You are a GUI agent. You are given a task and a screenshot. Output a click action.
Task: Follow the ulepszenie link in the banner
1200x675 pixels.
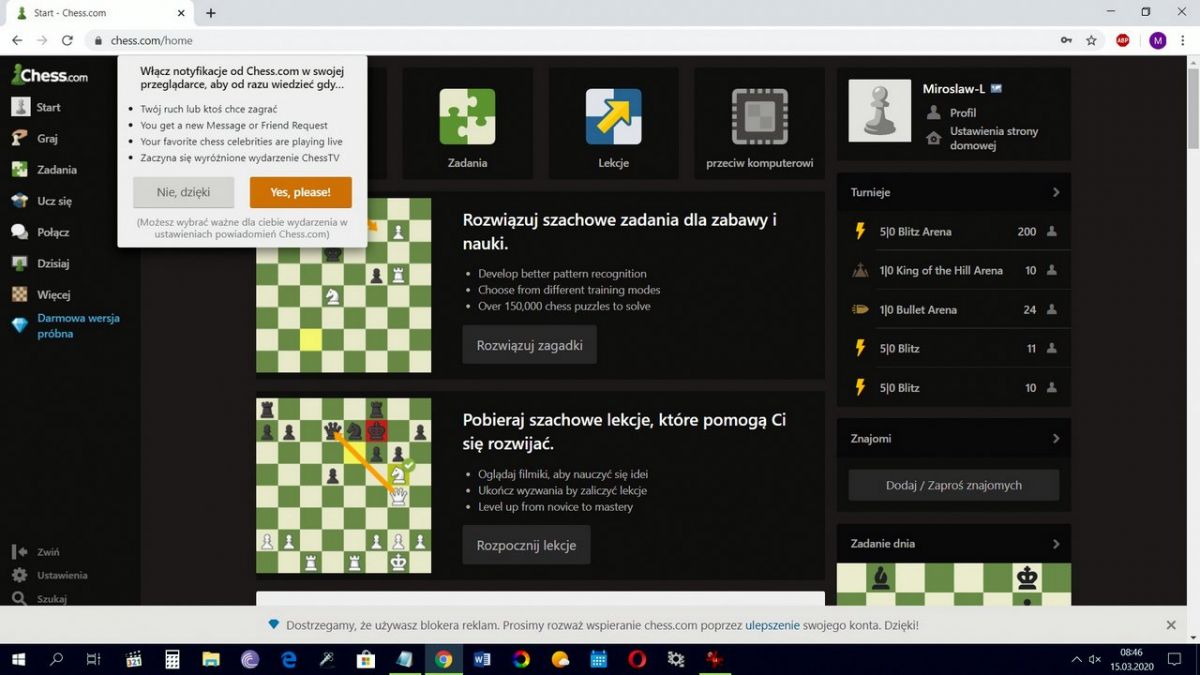pos(772,625)
